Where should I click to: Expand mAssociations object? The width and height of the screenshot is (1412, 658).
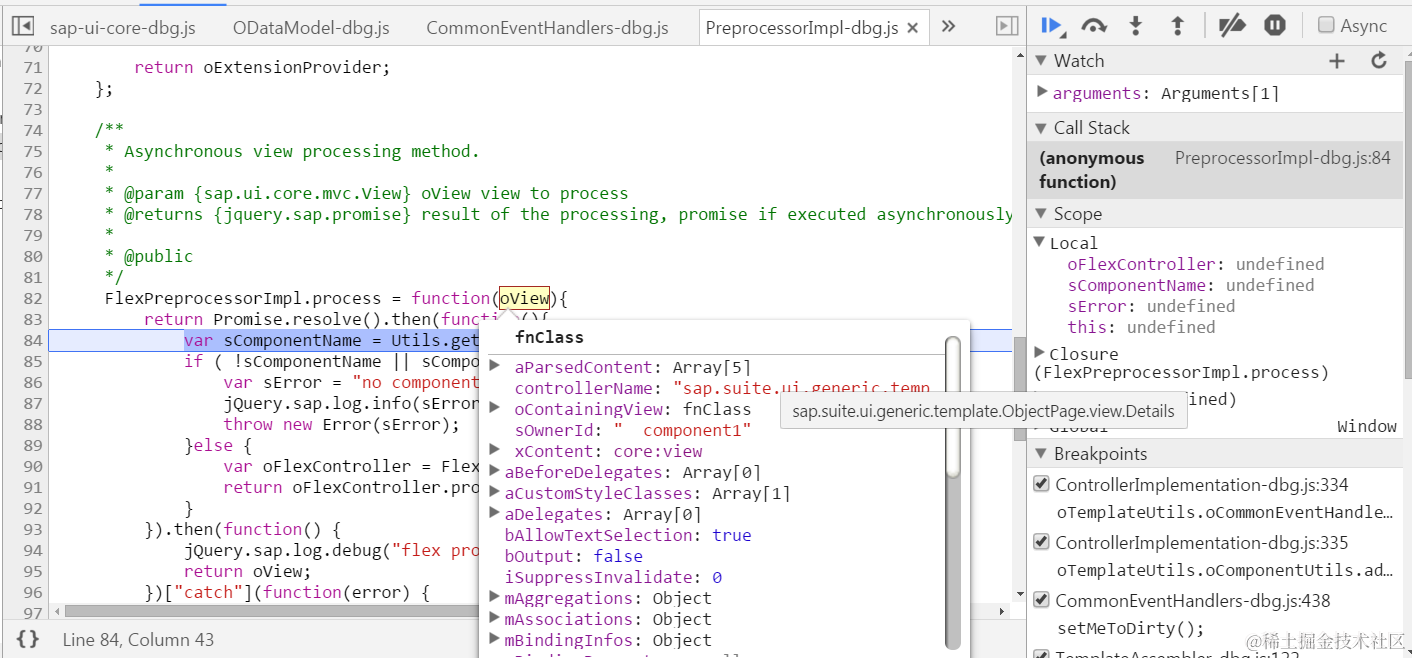pos(495,618)
